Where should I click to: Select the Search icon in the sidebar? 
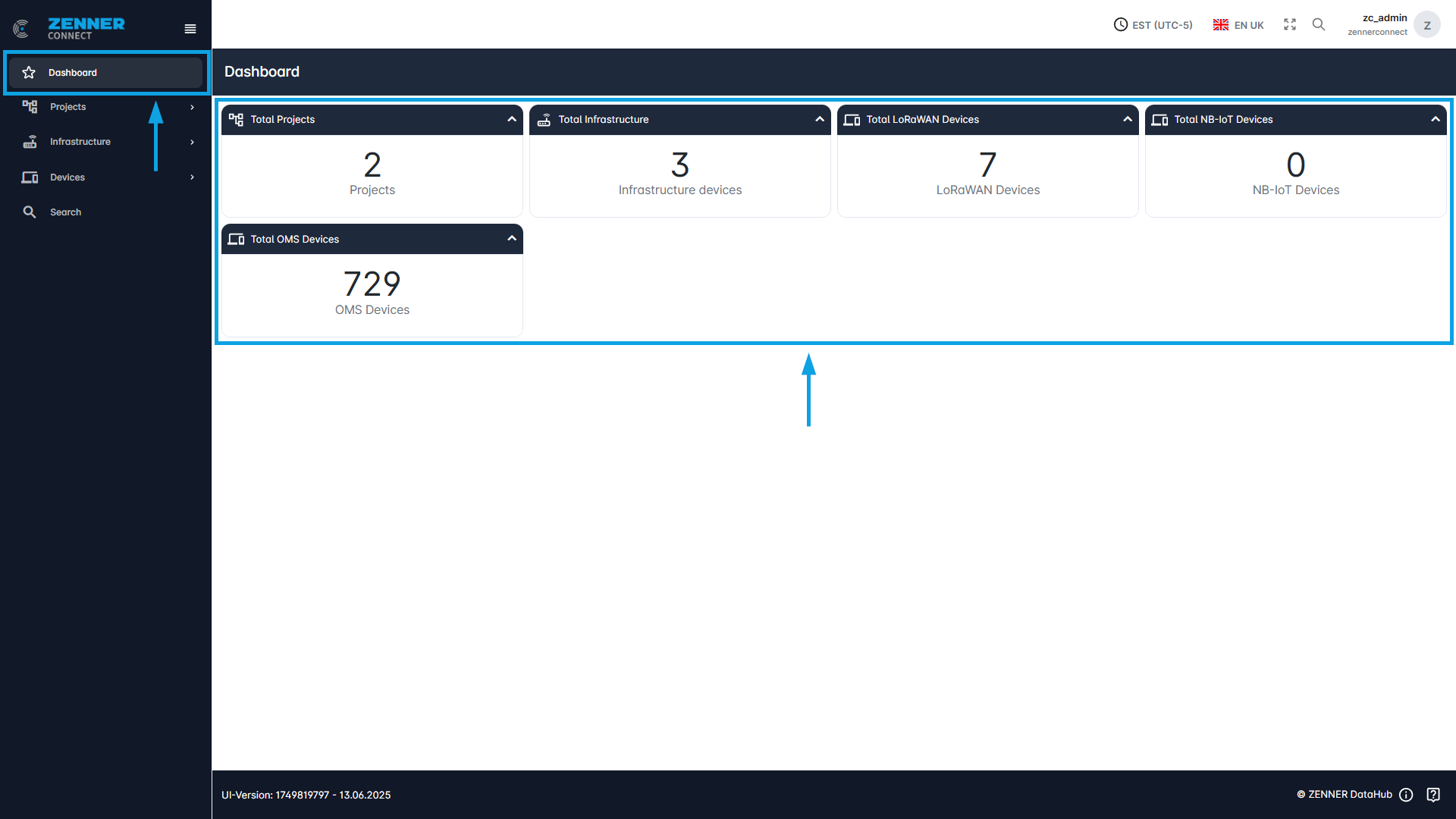click(x=30, y=212)
